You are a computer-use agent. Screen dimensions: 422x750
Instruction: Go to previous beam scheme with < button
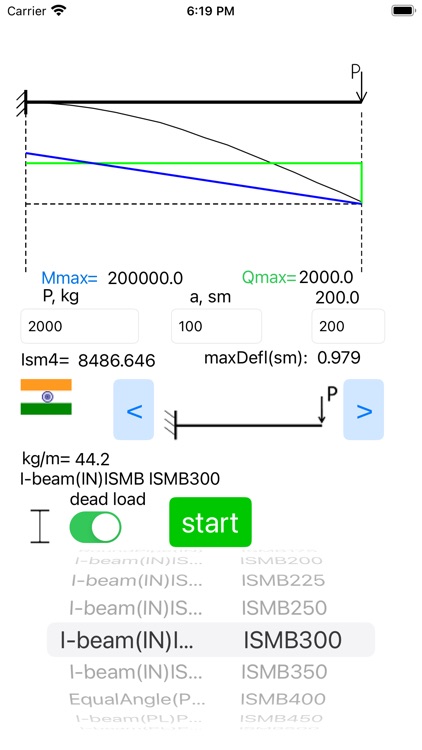coord(133,410)
